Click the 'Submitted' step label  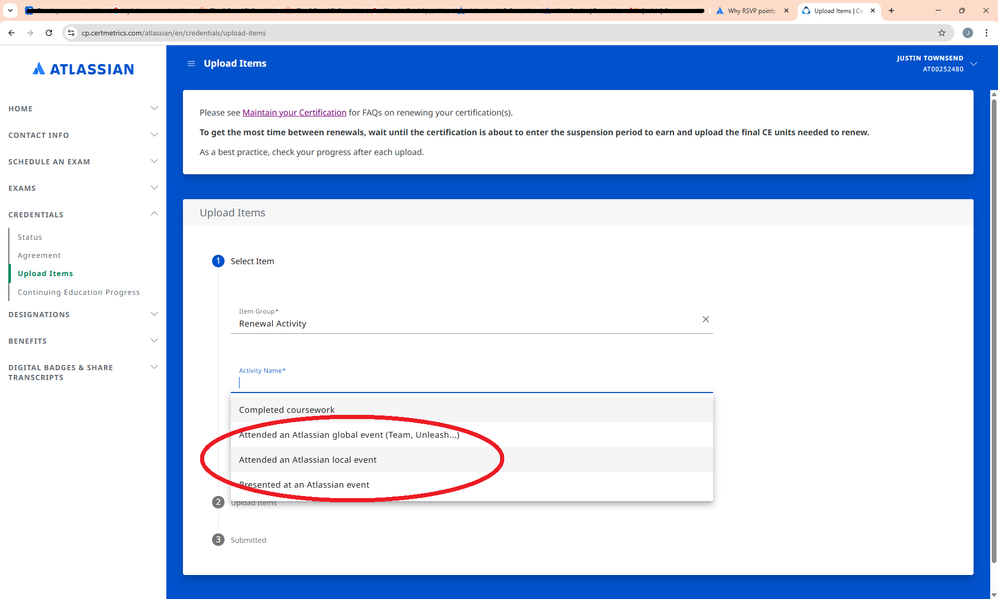point(248,540)
